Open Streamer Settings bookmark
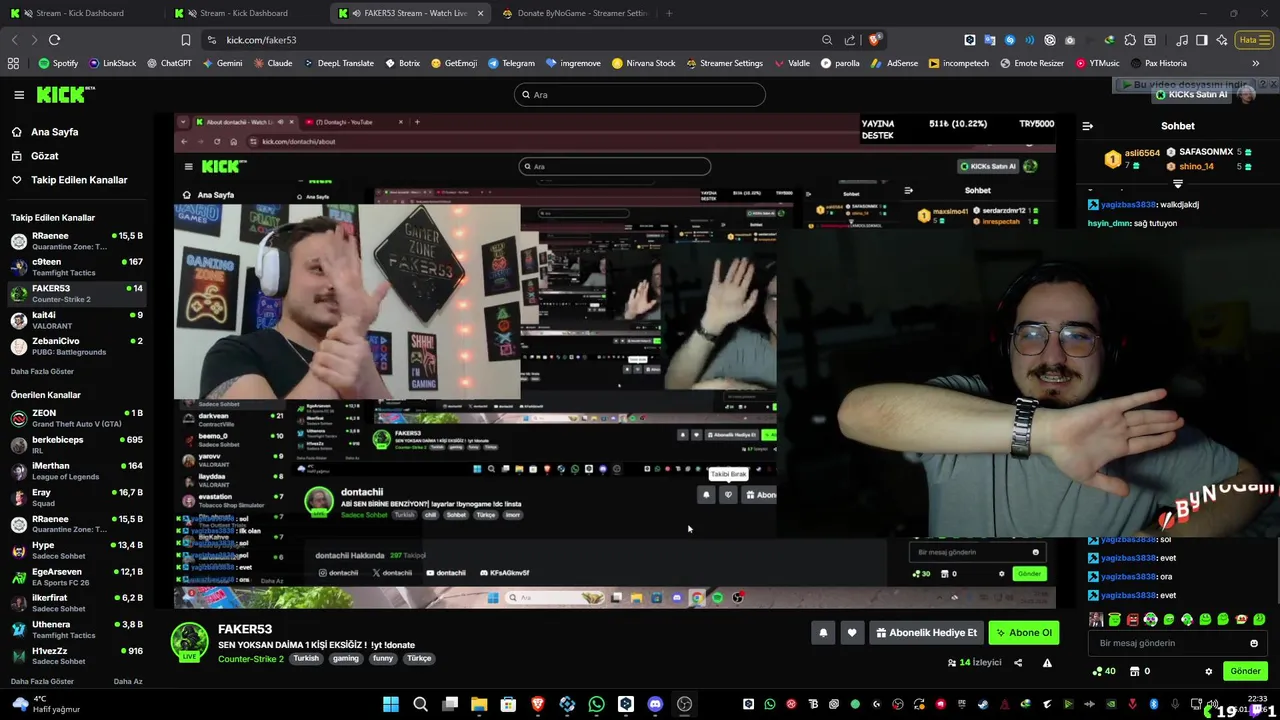The image size is (1280, 720). 724,63
